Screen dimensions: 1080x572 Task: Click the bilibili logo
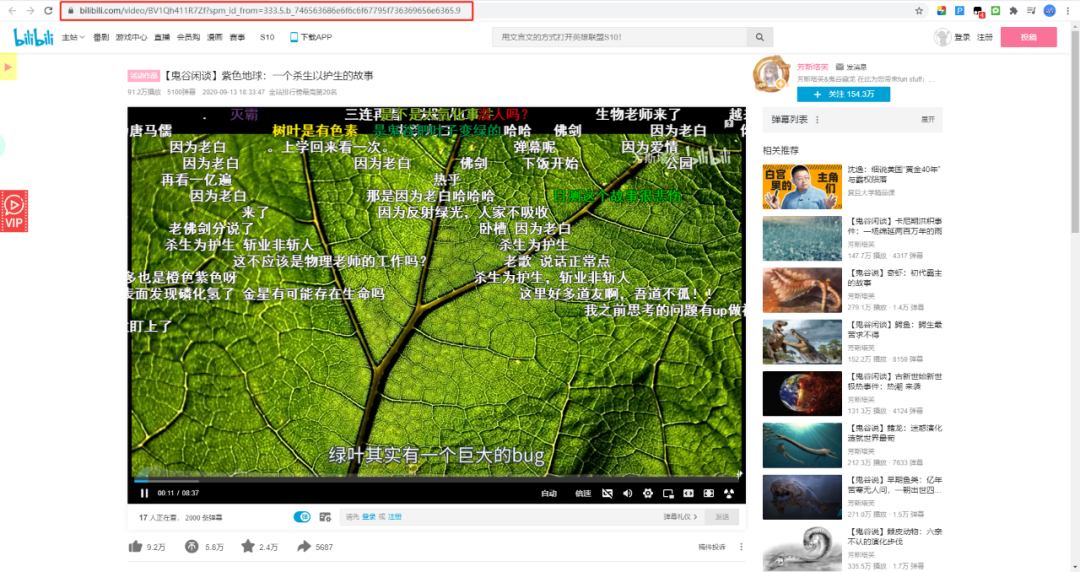point(34,37)
